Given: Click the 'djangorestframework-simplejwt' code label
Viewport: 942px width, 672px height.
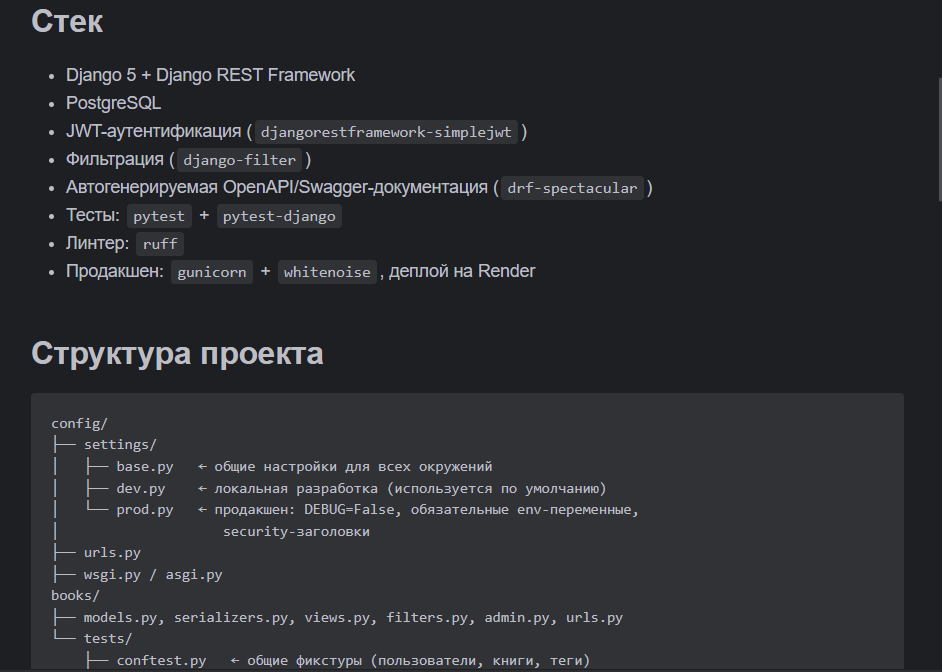Looking at the screenshot, I should point(386,132).
